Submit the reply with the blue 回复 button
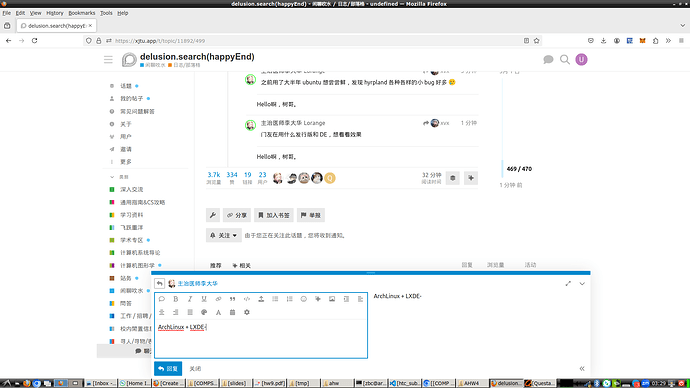Screen dimensions: 690x388 (x=168, y=369)
